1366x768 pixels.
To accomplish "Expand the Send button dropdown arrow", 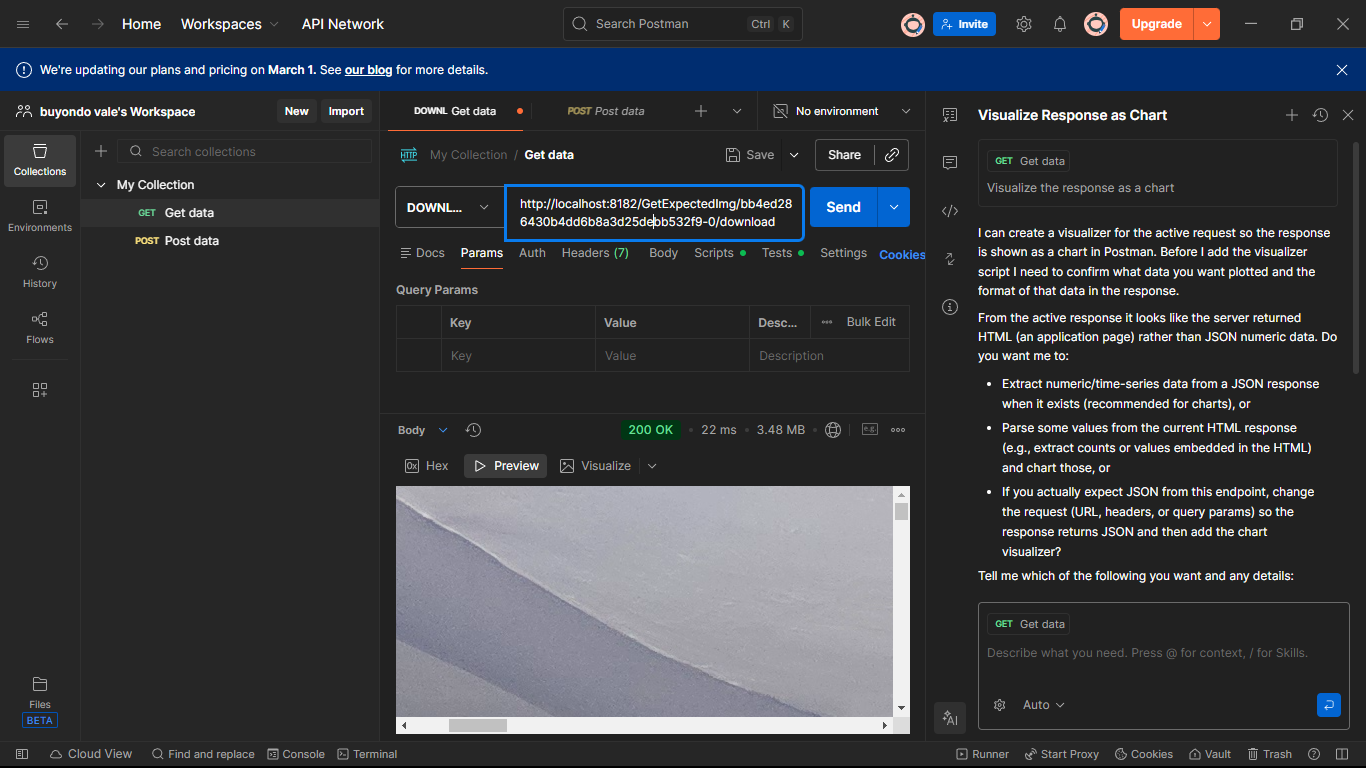I will [x=893, y=207].
